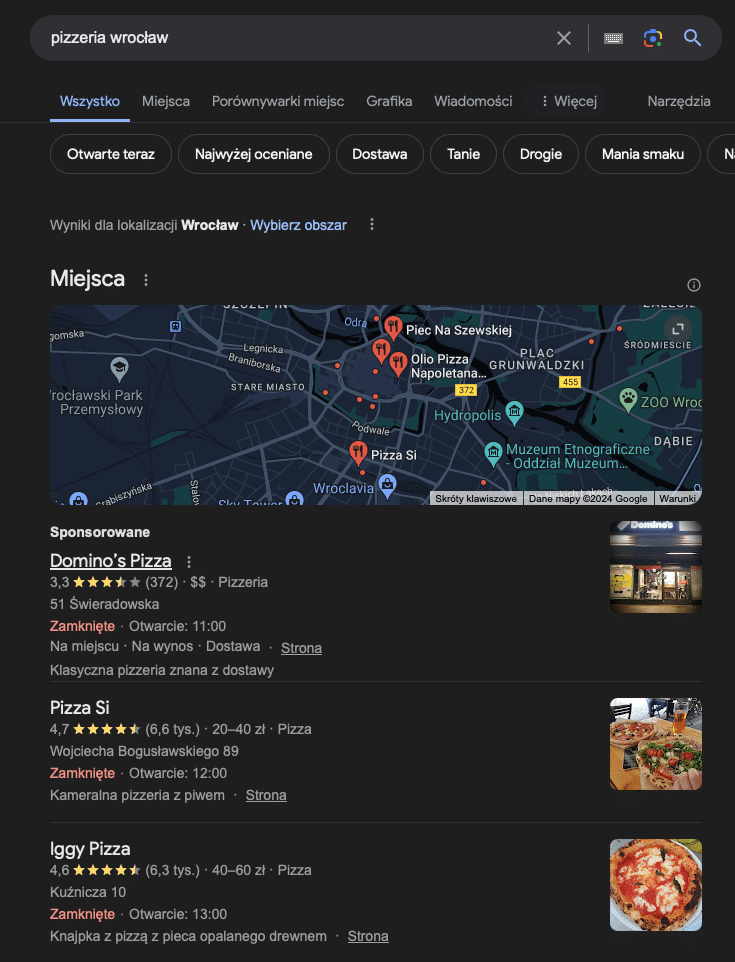Click the magnifying glass search button
This screenshot has height=962, width=735.
tap(692, 37)
